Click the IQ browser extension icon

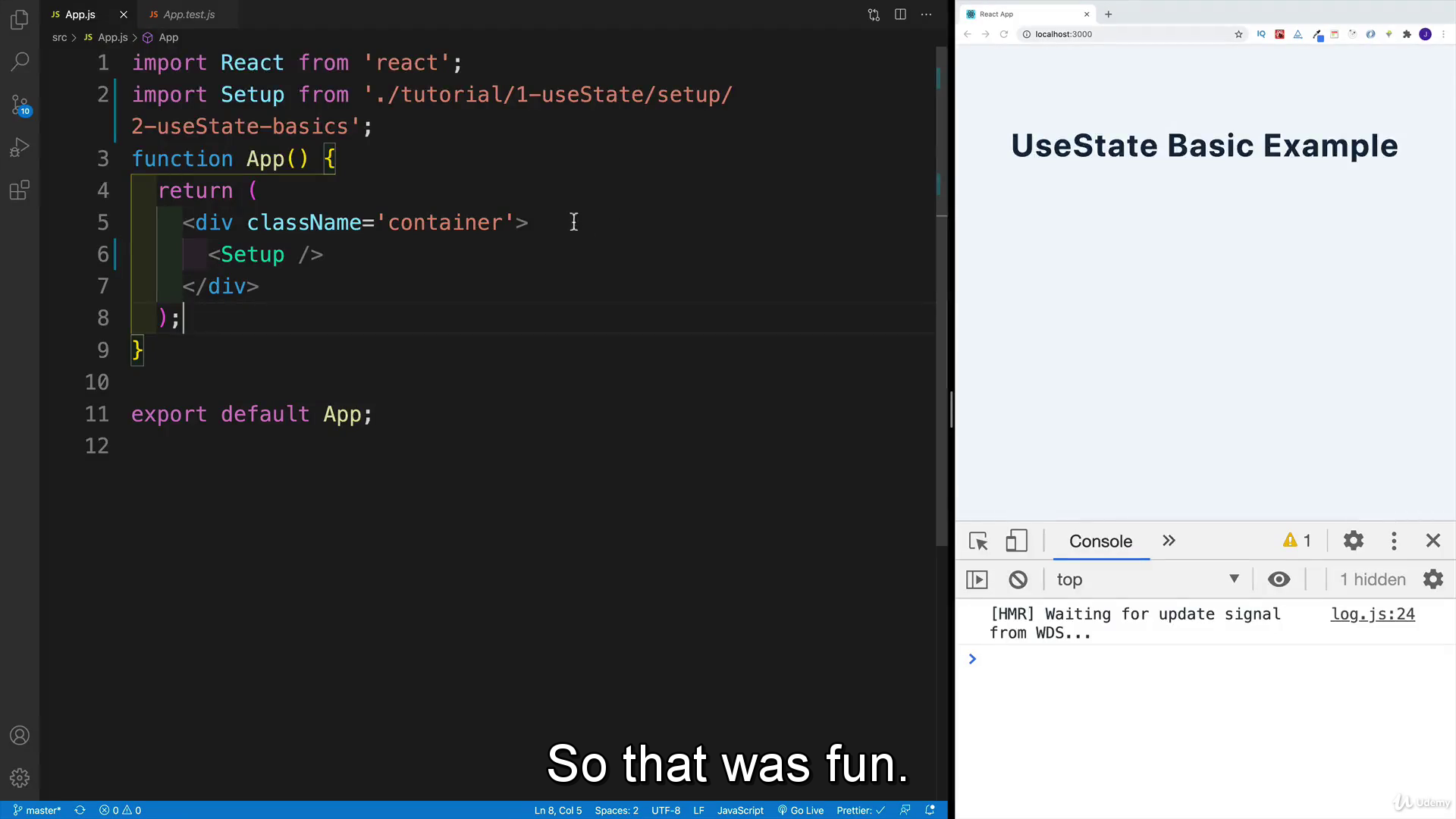click(x=1261, y=34)
